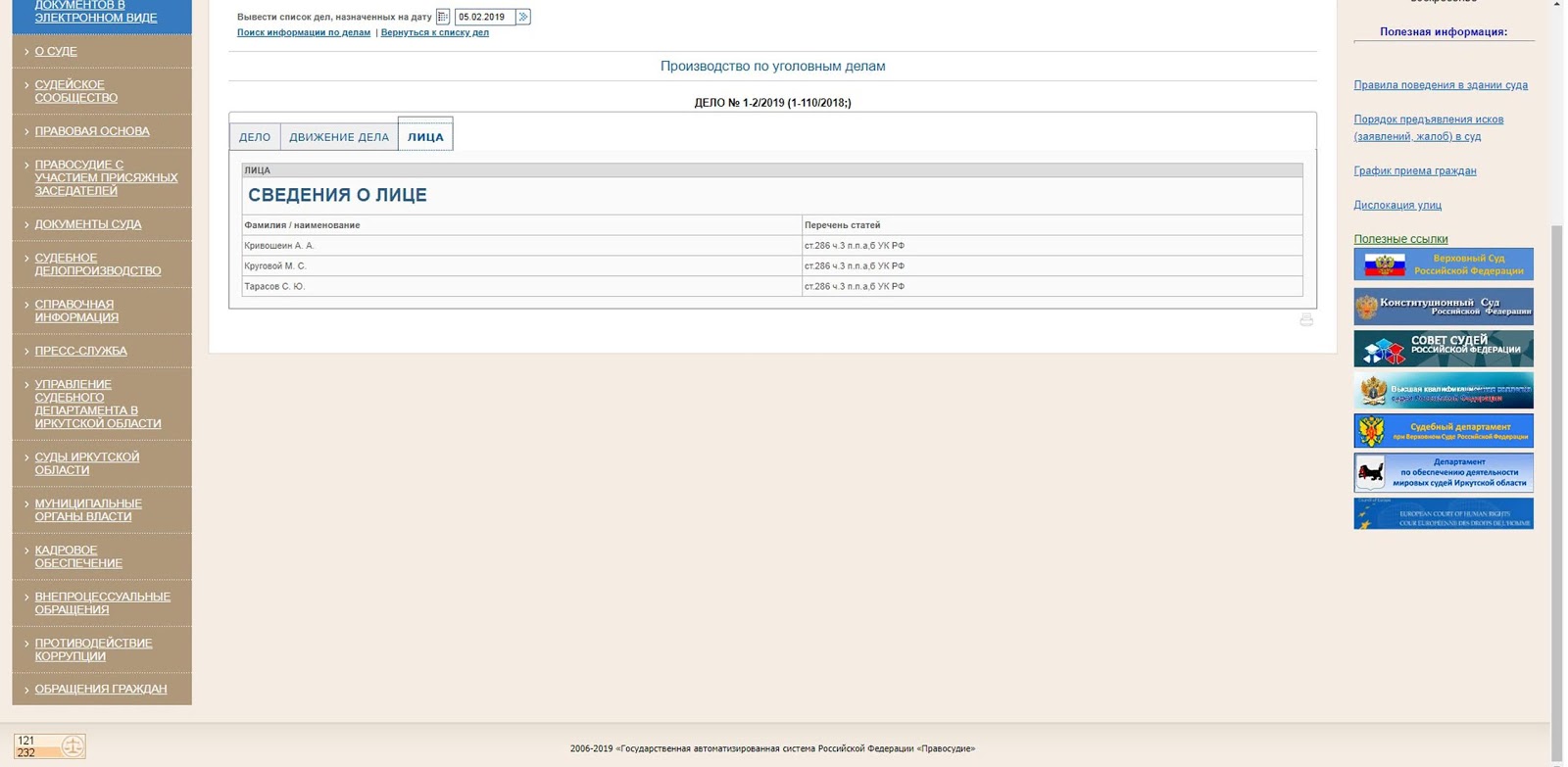Click the date input field 05.02.2019
This screenshot has width=1568, height=767.
pyautogui.click(x=485, y=17)
